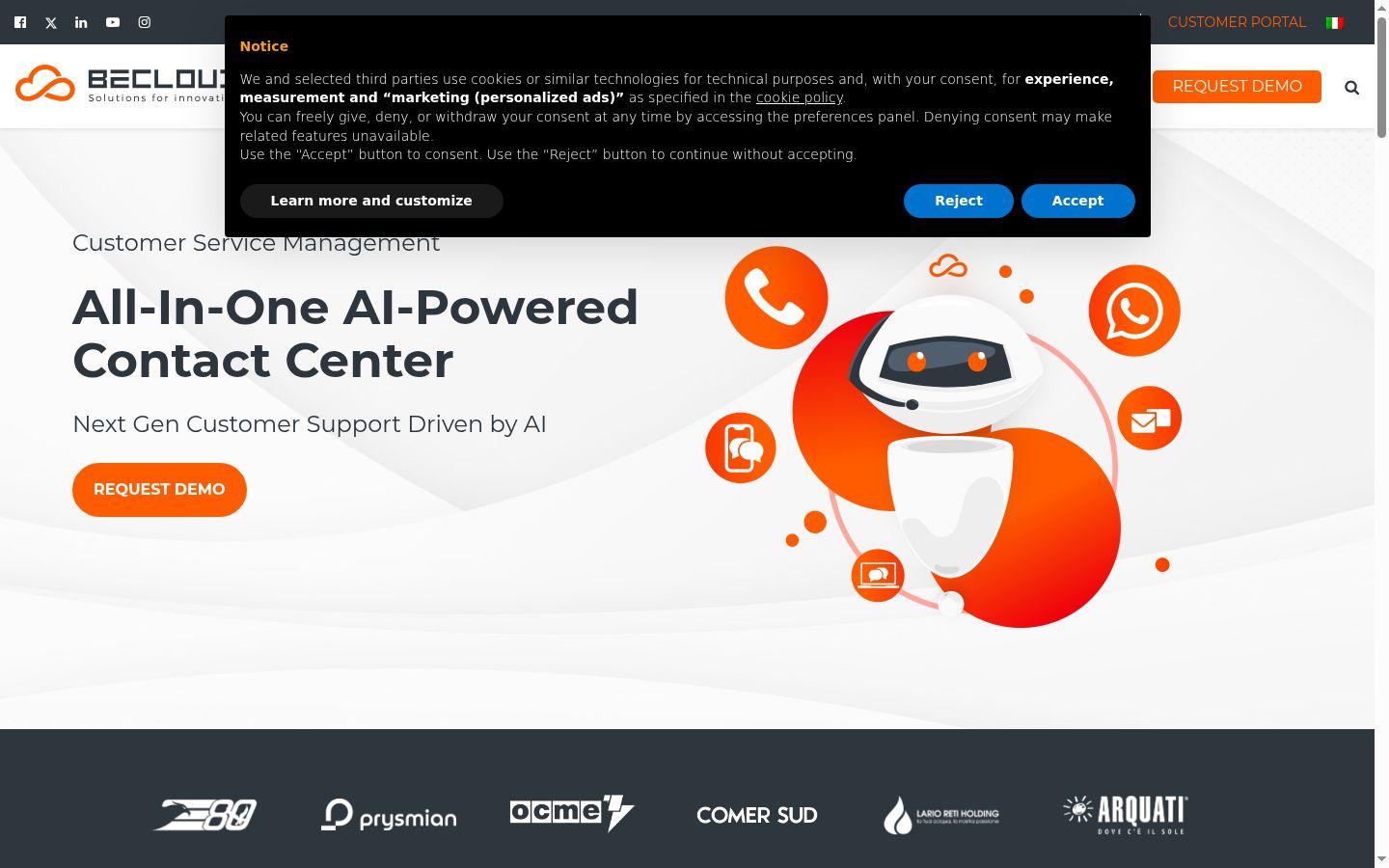Accept cookies in the notice
The image size is (1389, 868).
[1077, 201]
